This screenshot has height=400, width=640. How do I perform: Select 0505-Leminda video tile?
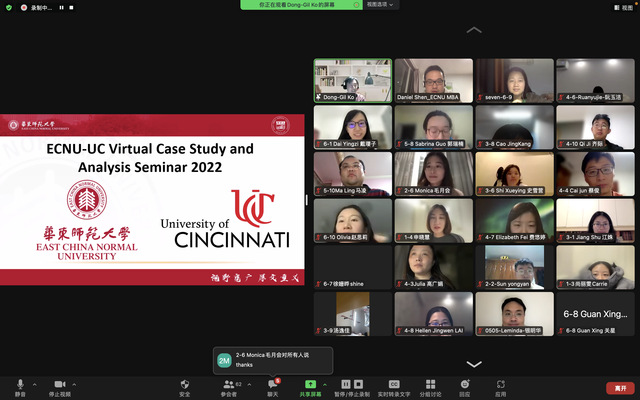[x=515, y=314]
